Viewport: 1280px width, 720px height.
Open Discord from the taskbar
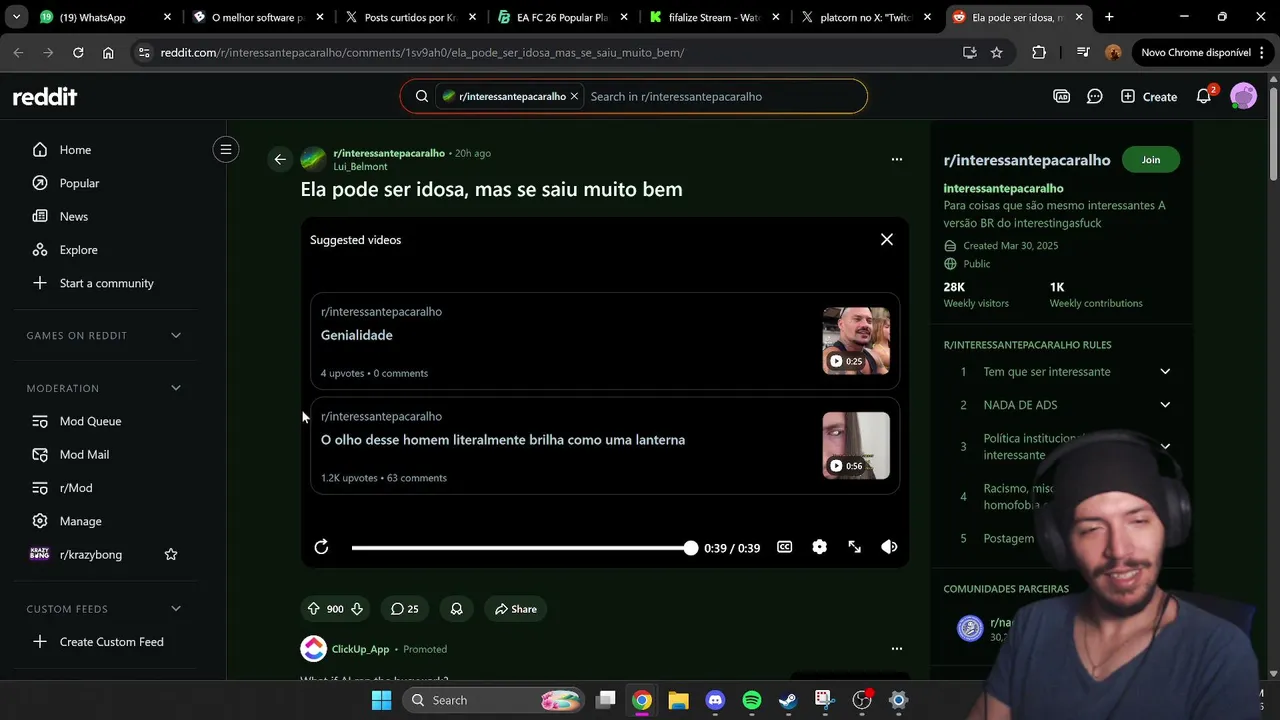715,700
